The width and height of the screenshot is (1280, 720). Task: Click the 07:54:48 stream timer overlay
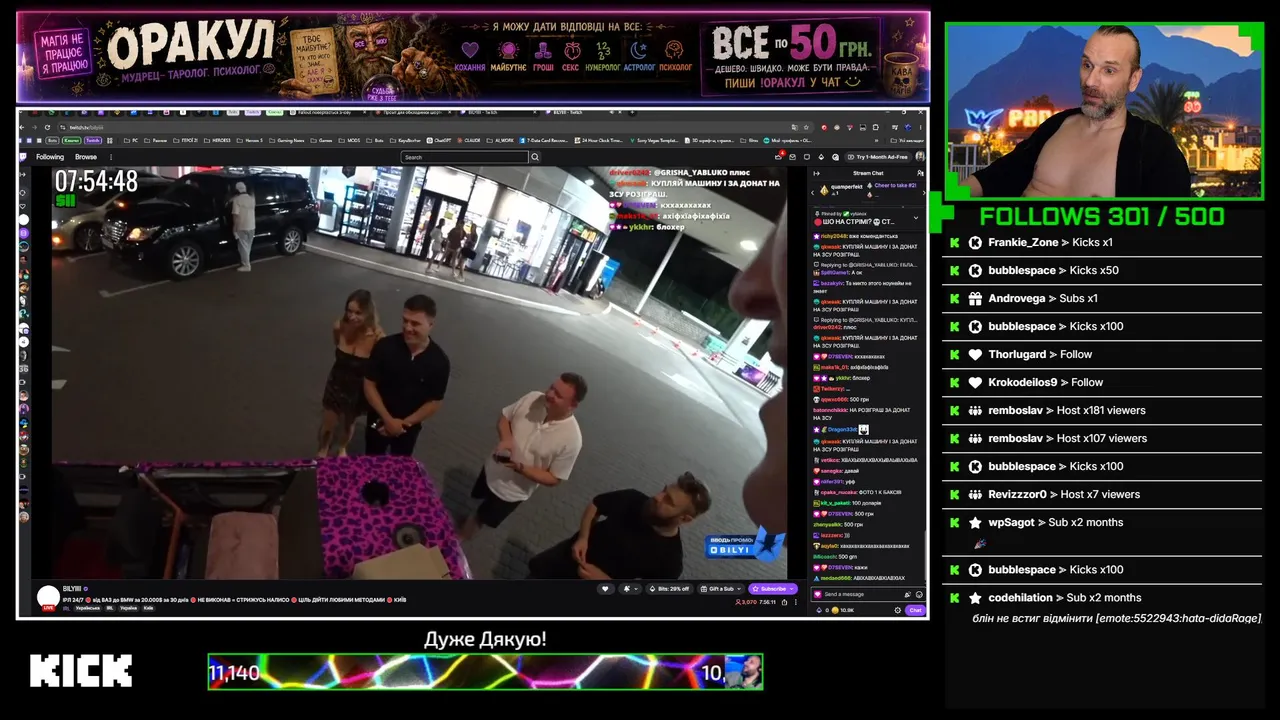click(x=96, y=182)
